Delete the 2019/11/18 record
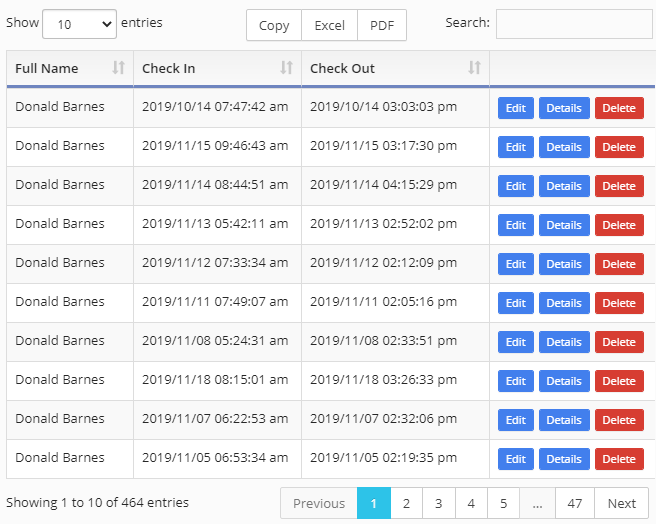This screenshot has width=656, height=524. click(619, 381)
